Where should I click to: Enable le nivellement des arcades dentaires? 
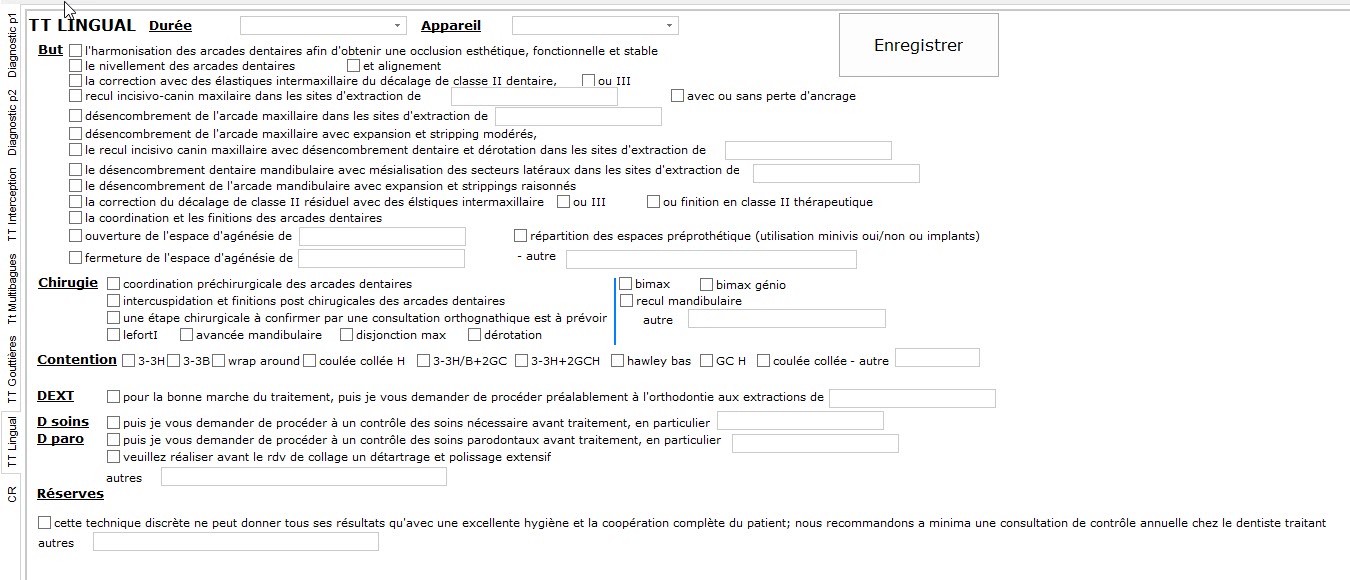click(x=75, y=65)
